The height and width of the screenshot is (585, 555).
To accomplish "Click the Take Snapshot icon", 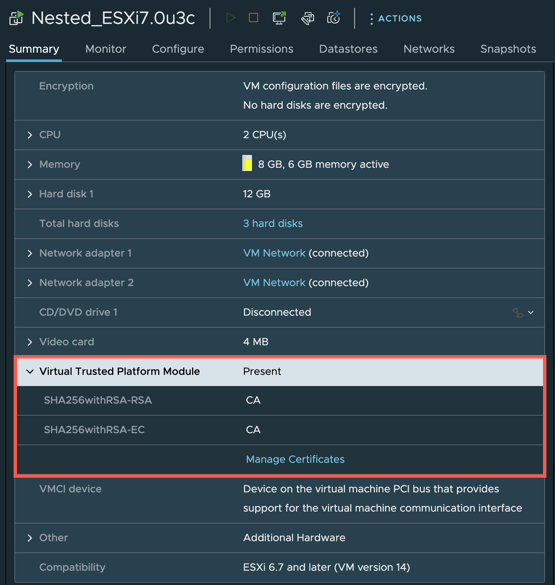I will [x=333, y=18].
